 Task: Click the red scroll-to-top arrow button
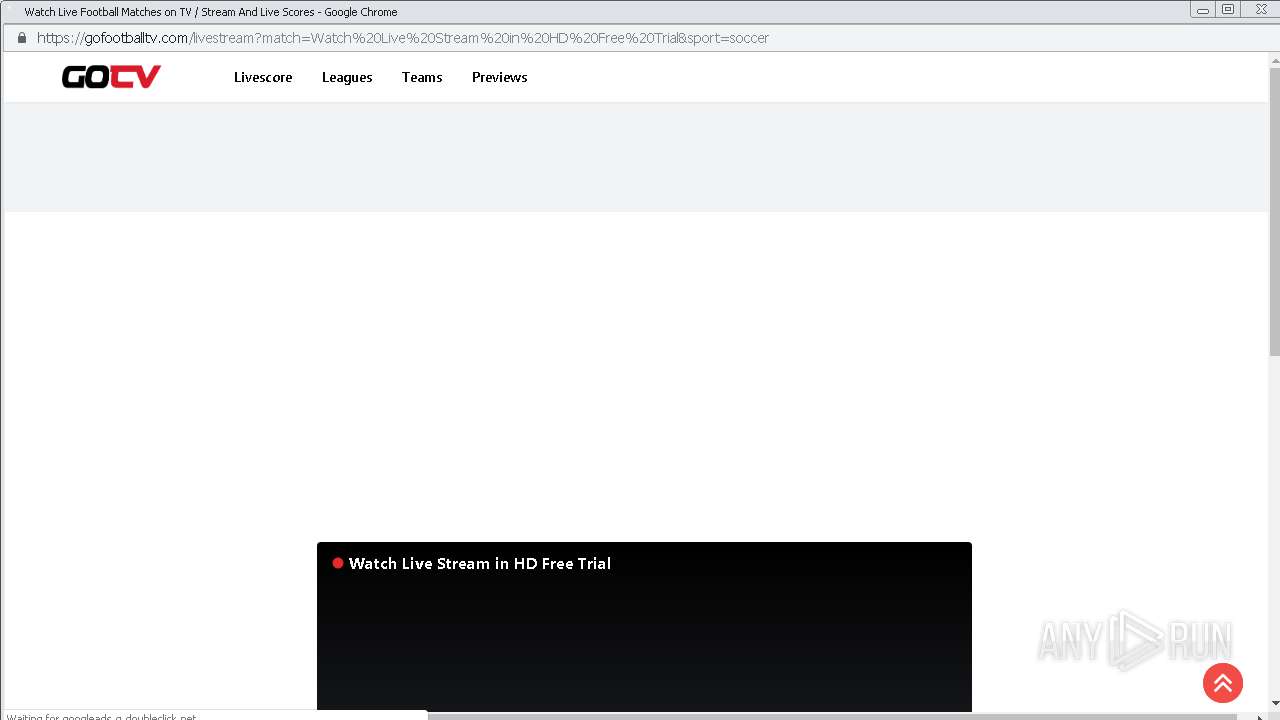click(1222, 683)
